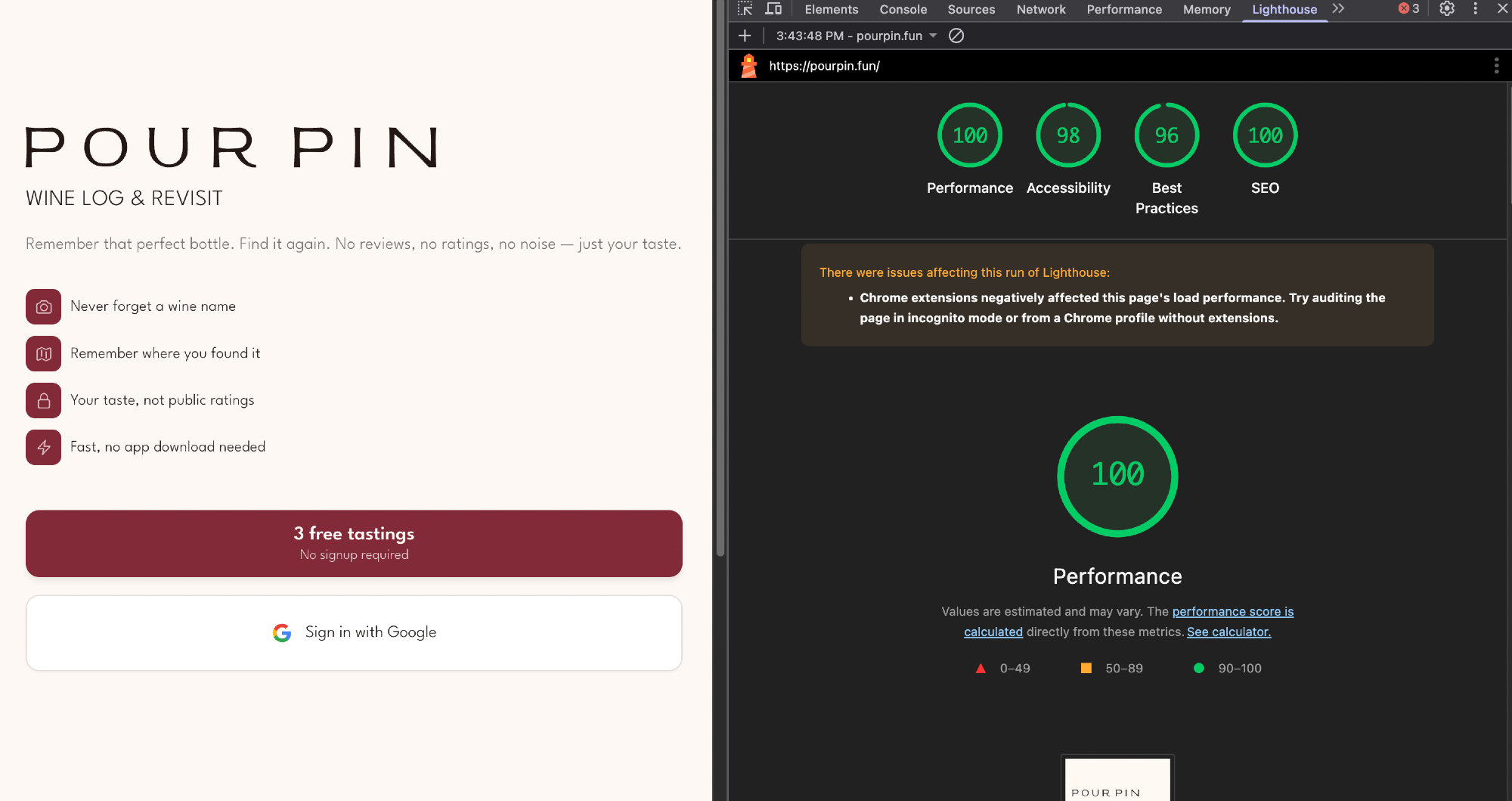Switch to the Console tab
Screen dimensions: 1512x801
(903, 9)
